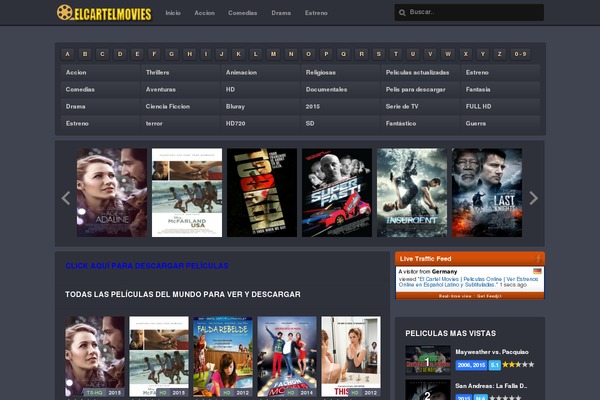The height and width of the screenshot is (400, 600).
Task: Open the Tokarev carousel poster
Action: (262, 193)
